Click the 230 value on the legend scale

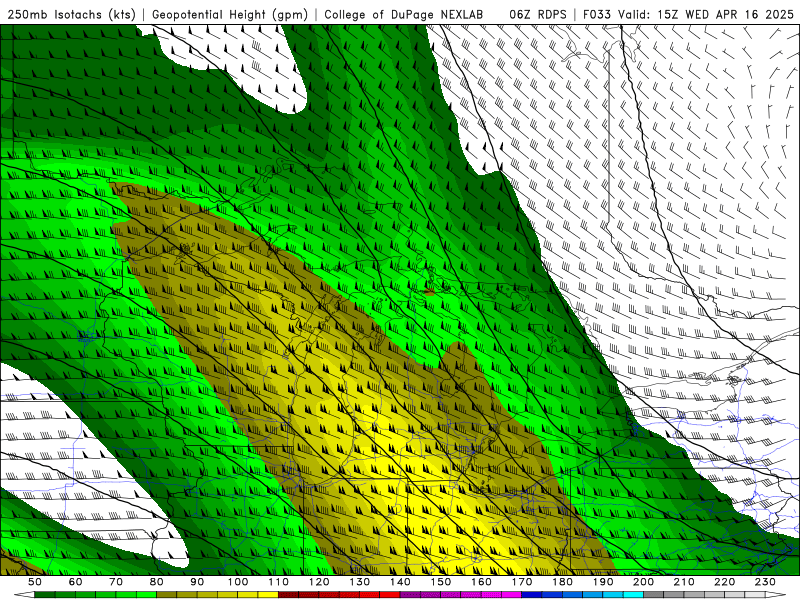pyautogui.click(x=765, y=582)
